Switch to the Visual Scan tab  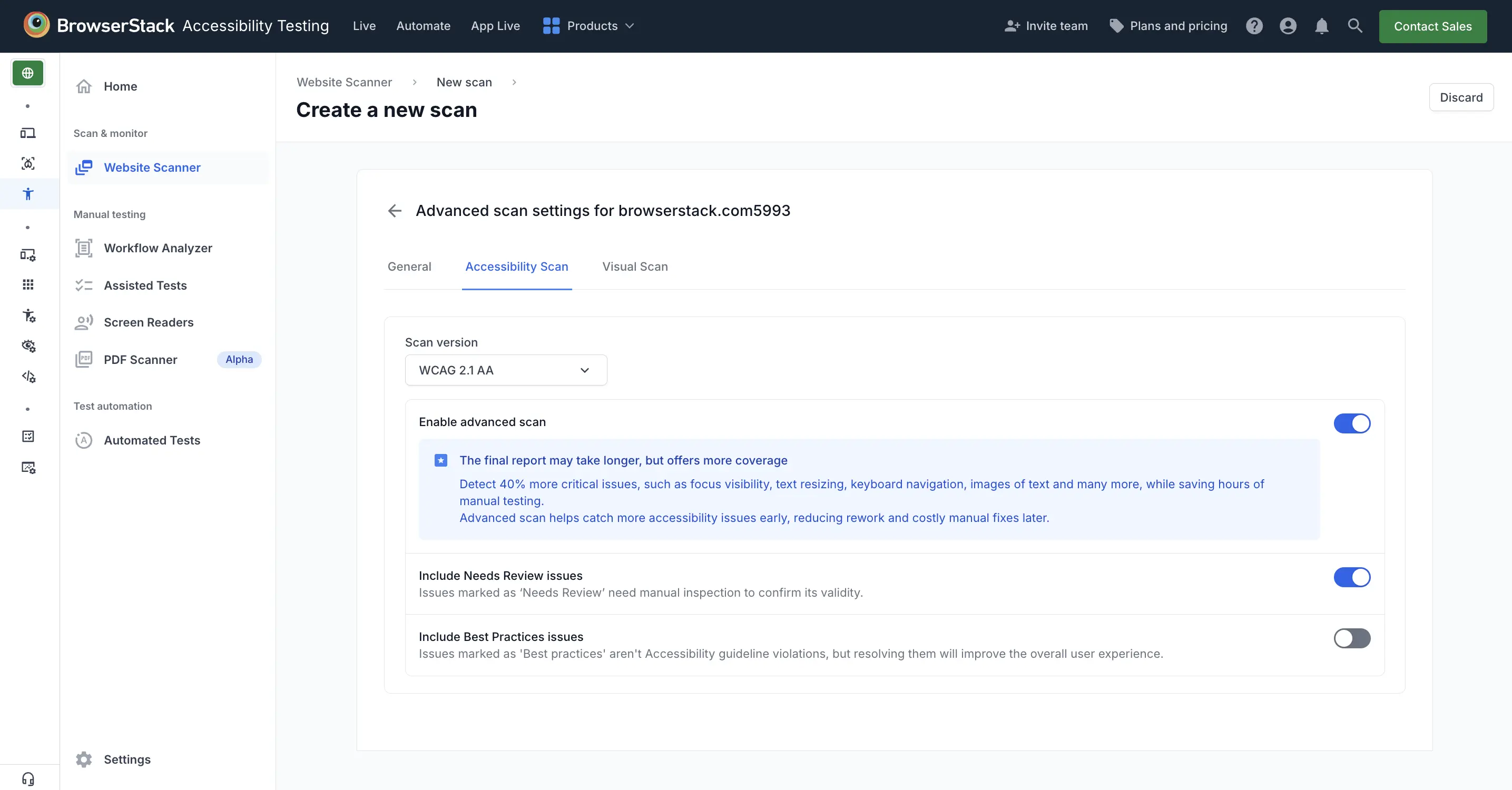[634, 266]
